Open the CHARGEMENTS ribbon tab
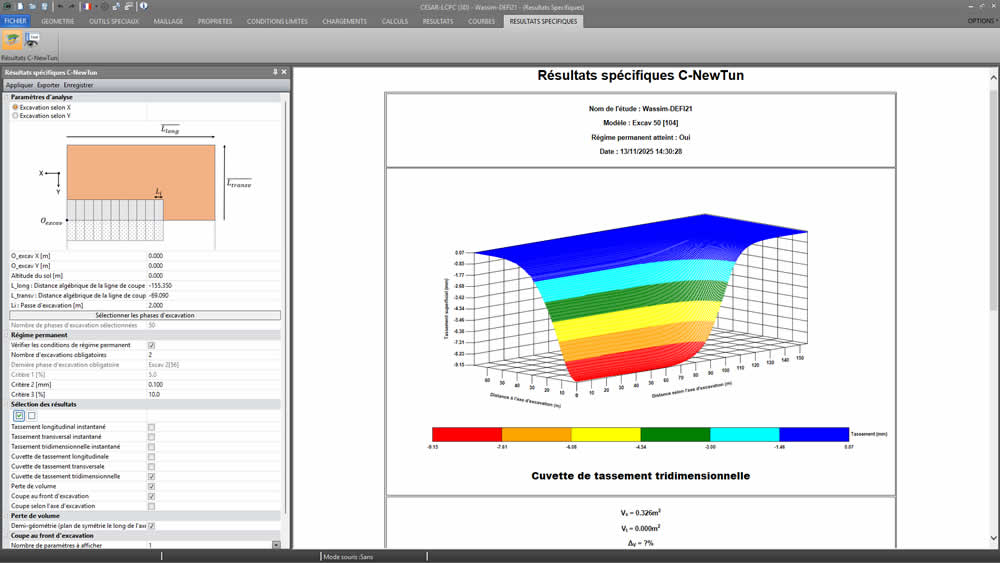Viewport: 1000px width, 563px height. [344, 21]
